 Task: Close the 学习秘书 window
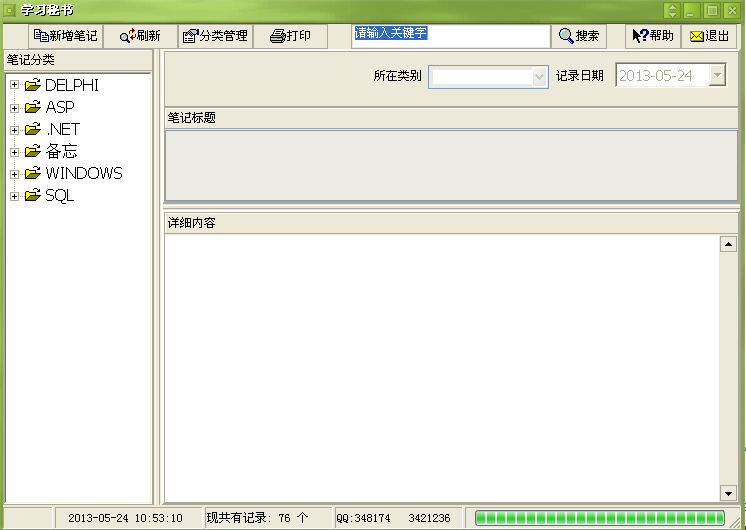tap(732, 10)
